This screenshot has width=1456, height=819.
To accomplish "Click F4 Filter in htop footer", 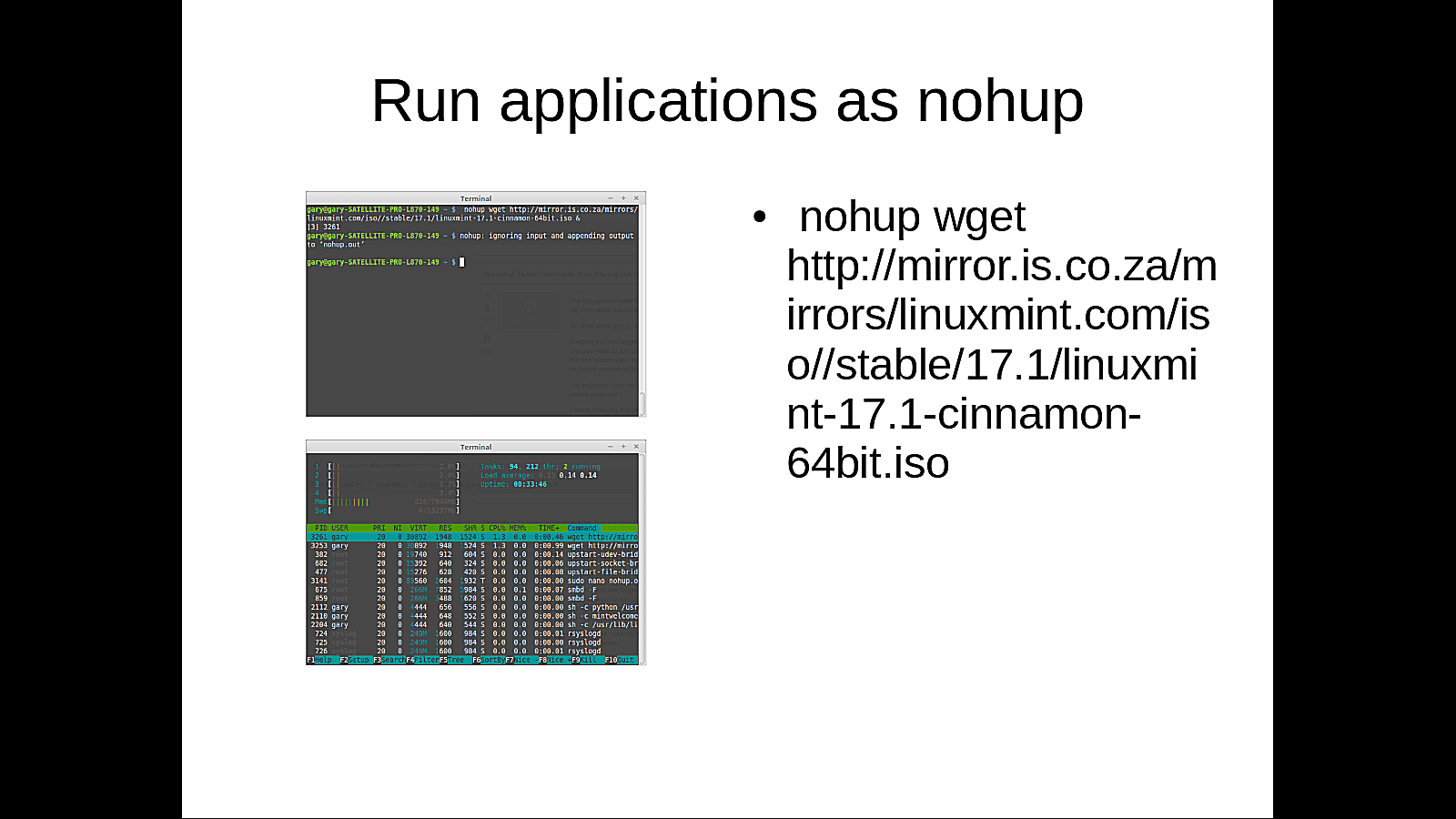I will coord(422,660).
